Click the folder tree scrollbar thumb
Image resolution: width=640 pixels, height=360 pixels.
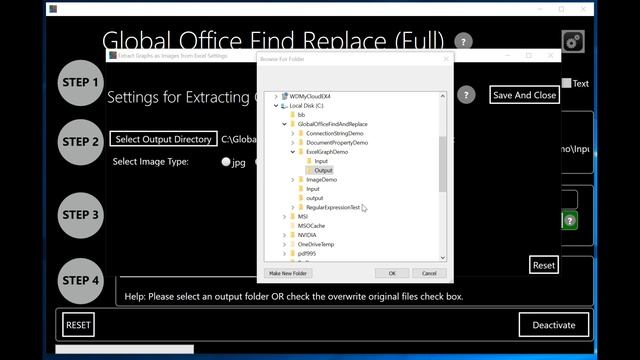click(x=442, y=164)
